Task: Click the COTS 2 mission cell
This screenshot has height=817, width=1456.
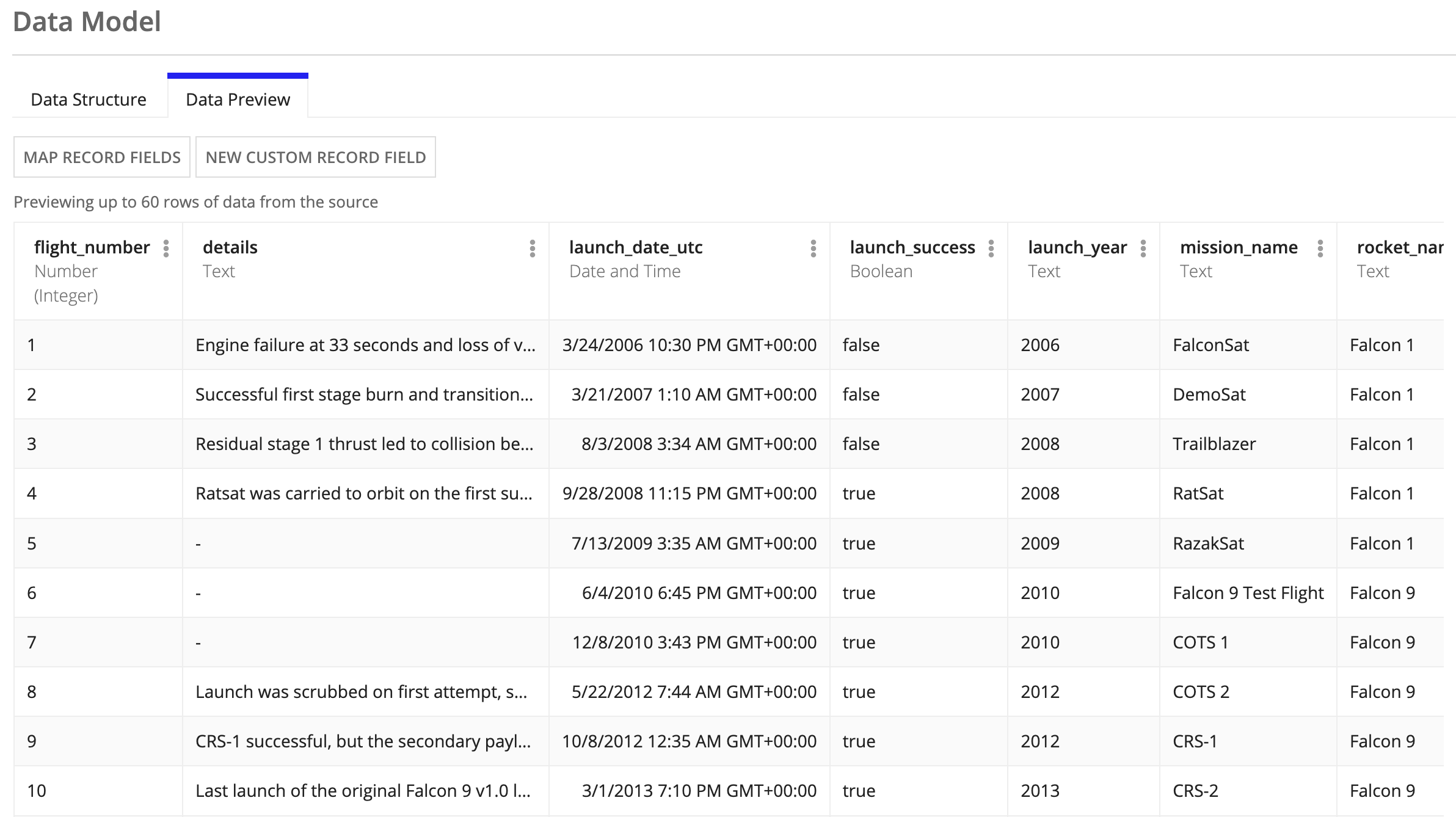Action: pos(1248,692)
